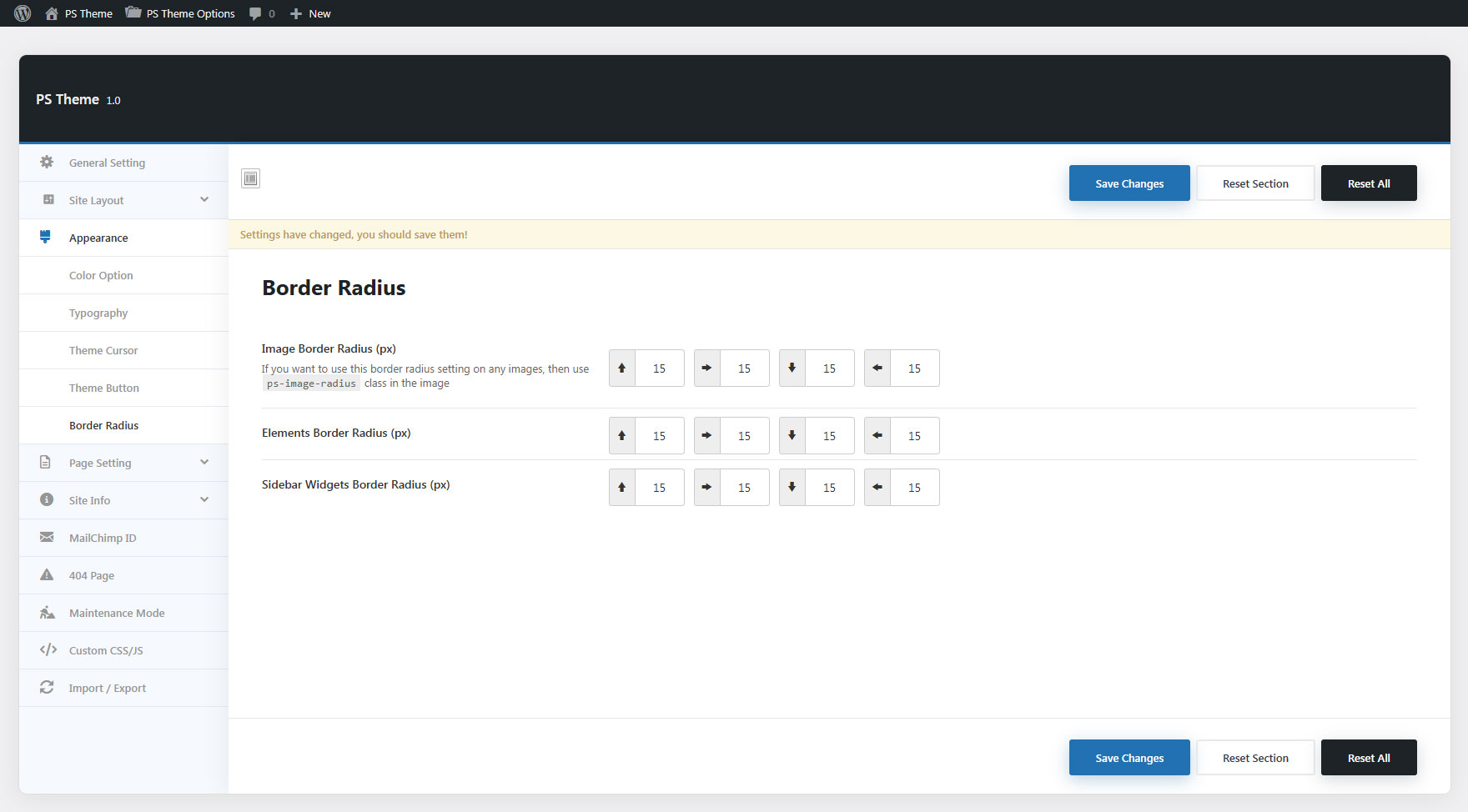
Task: Click the Image Border Radius top value field
Action: pyautogui.click(x=659, y=368)
